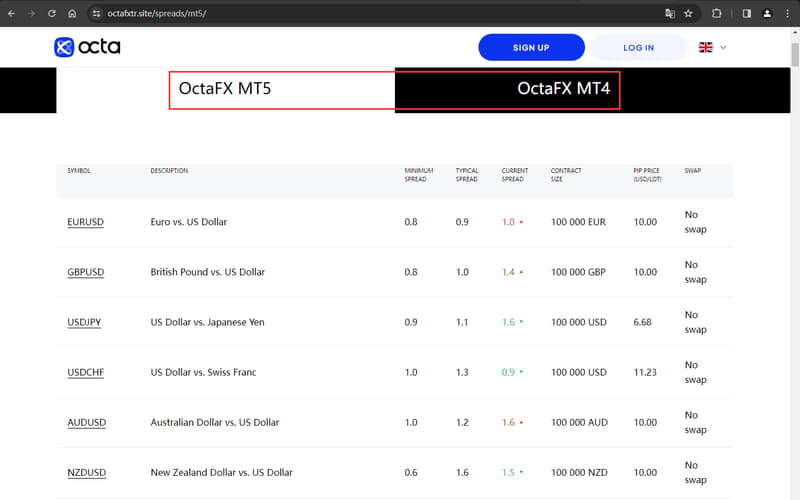Viewport: 800px width, 500px height.
Task: Bookmark this page with the star icon
Action: (x=688, y=14)
